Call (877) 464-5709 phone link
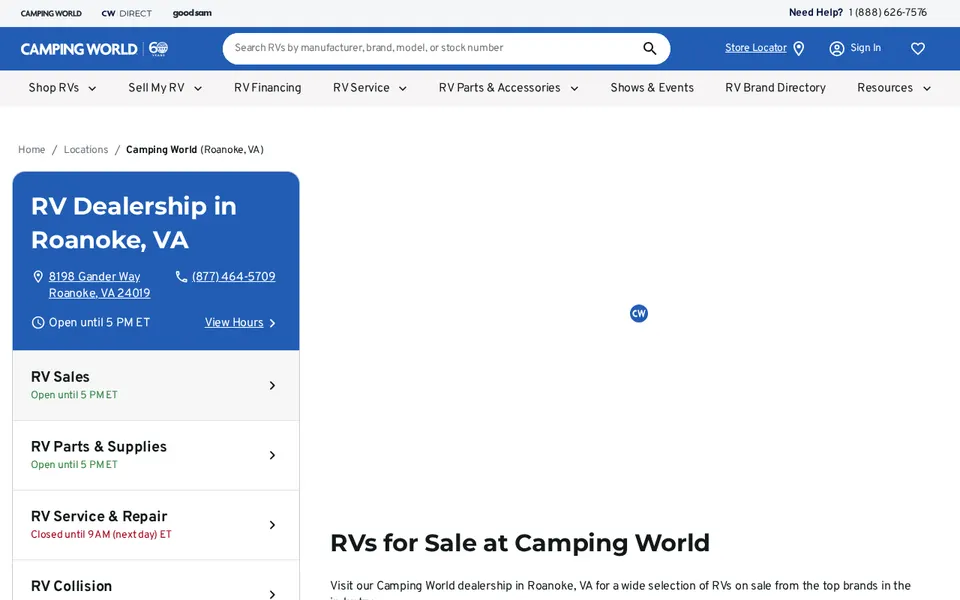 [233, 277]
